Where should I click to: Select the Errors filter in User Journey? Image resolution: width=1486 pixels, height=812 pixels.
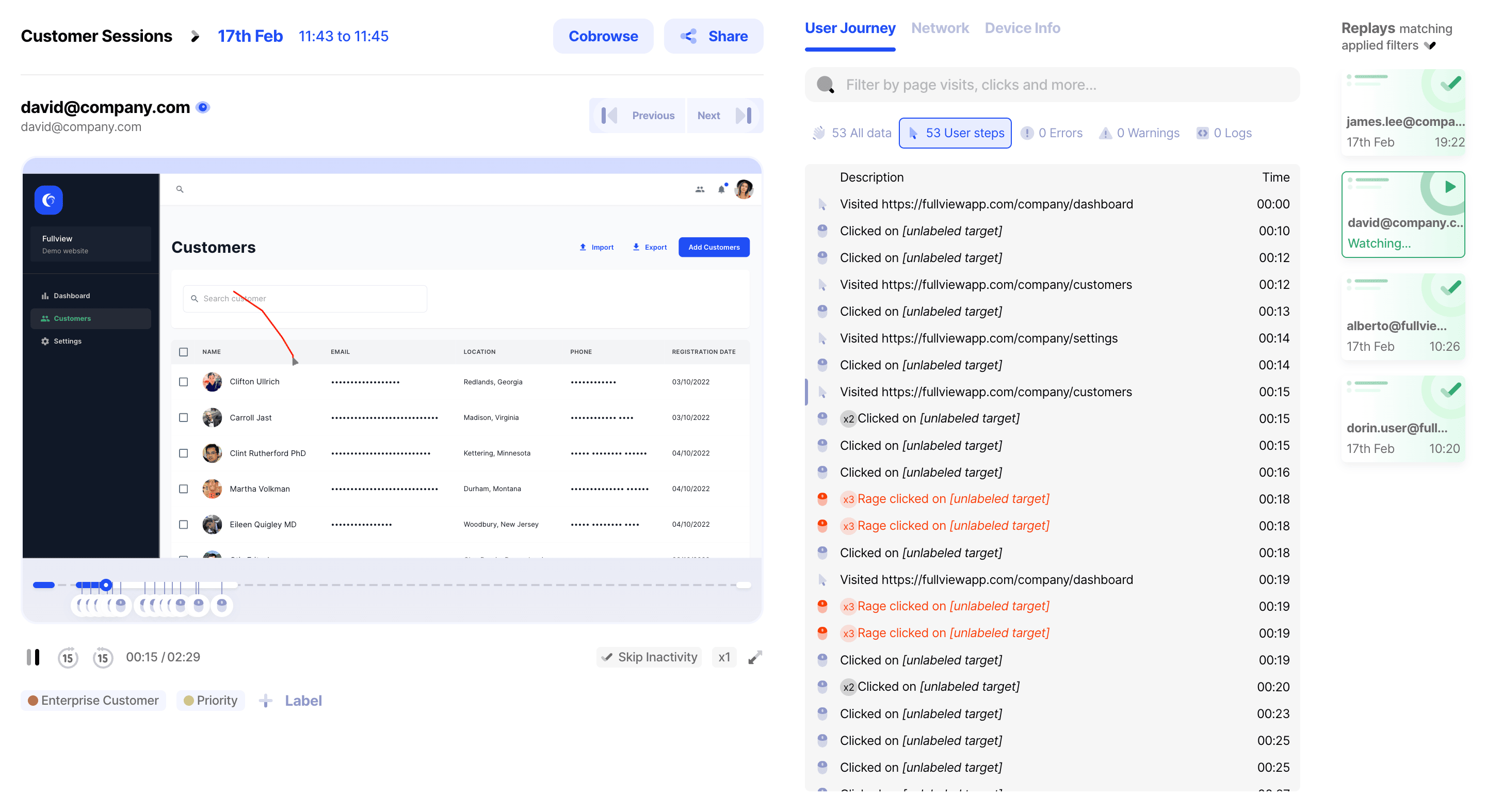1052,133
